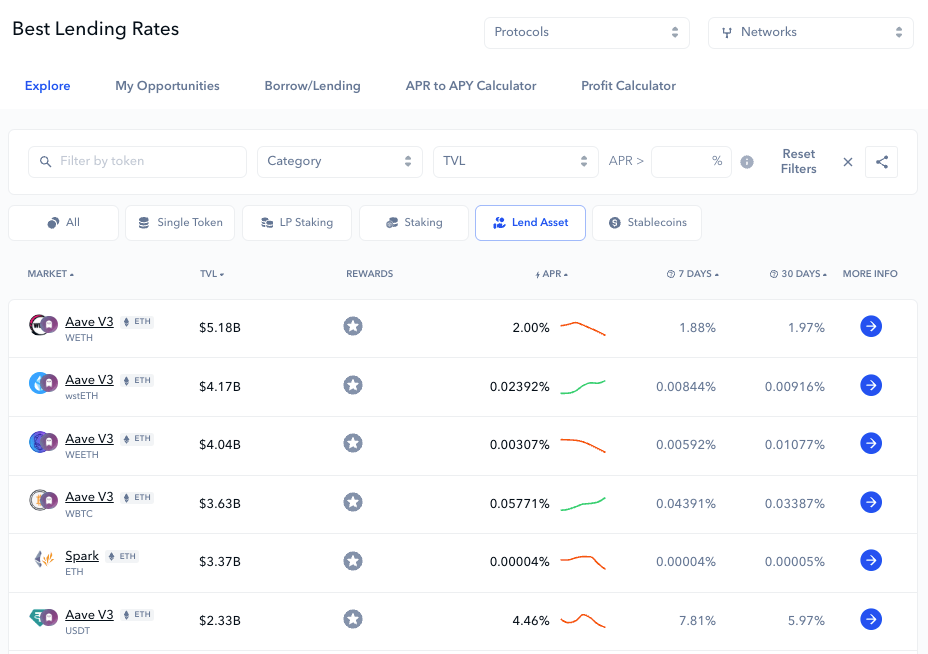Viewport: 928px width, 654px height.
Task: Click the $5.18B TVL value
Action: tap(220, 328)
